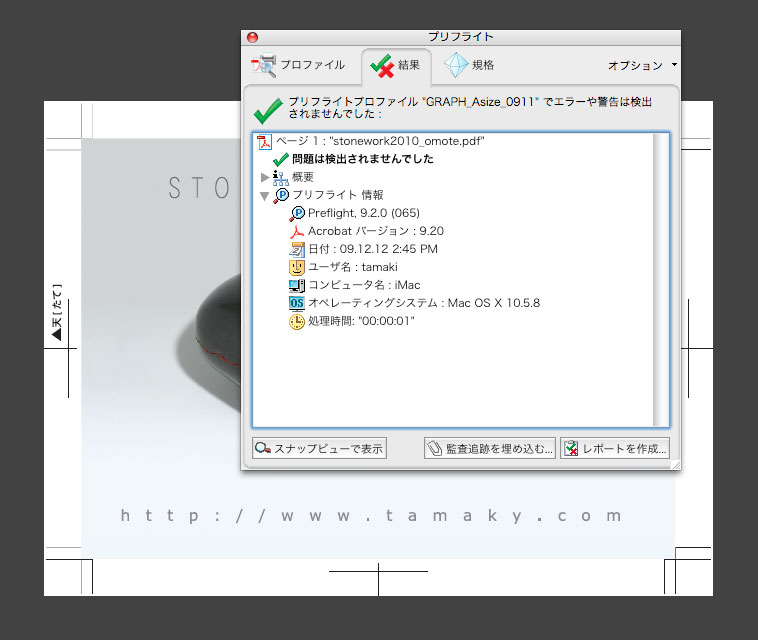The width and height of the screenshot is (758, 640).
Task: Open the オプション dropdown menu
Action: click(642, 66)
